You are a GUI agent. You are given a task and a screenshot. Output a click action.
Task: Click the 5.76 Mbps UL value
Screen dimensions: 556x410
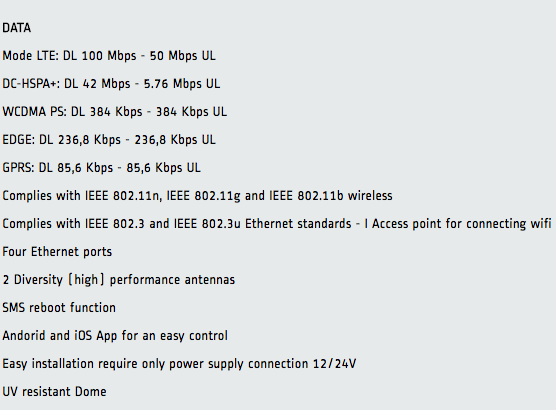pyautogui.click(x=182, y=84)
